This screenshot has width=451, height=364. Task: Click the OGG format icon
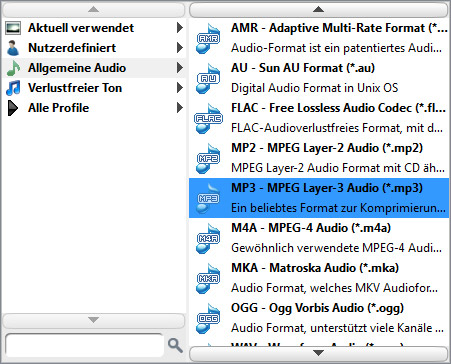point(208,319)
